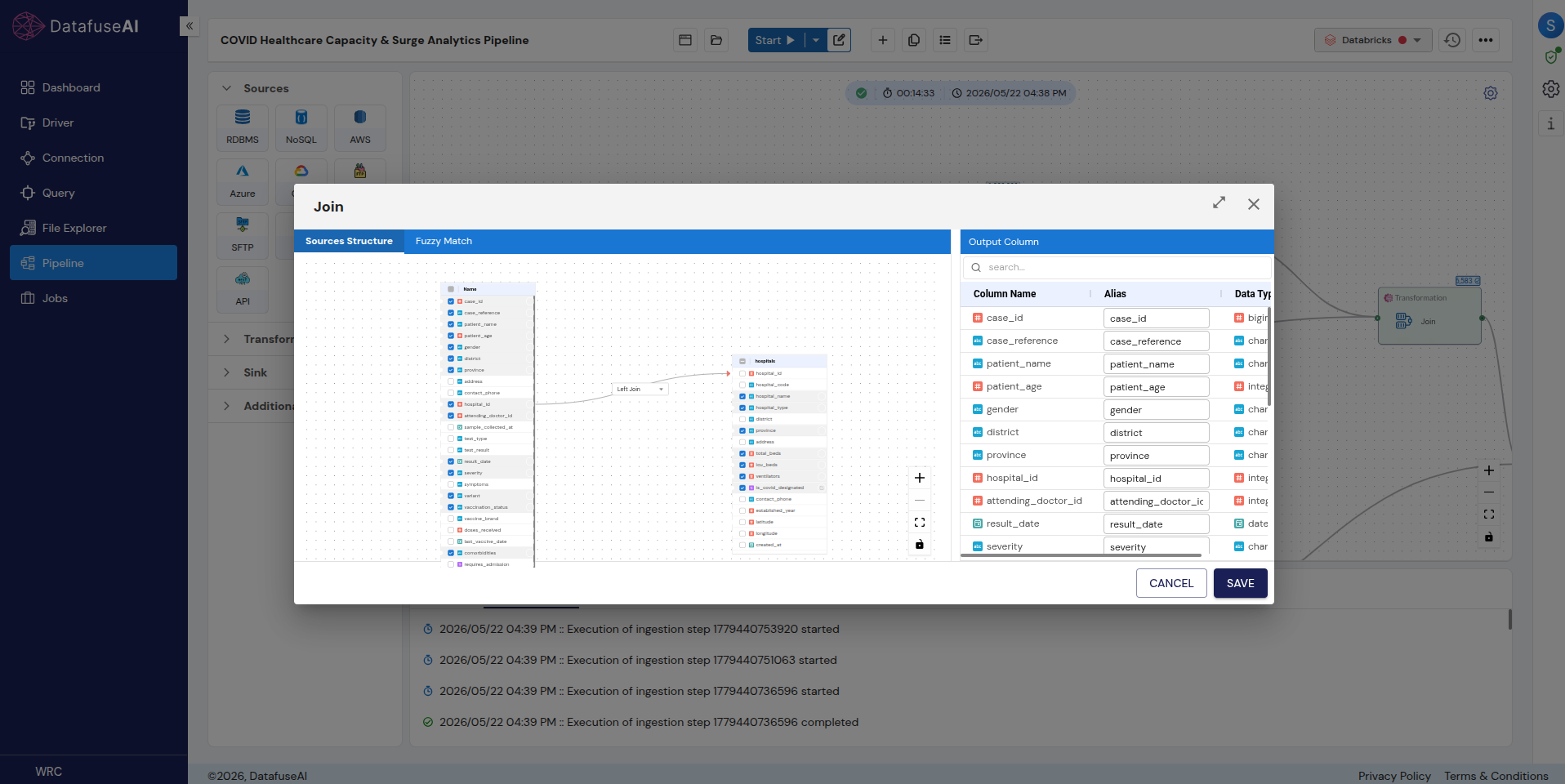
Task: Open Dashboard in the sidebar
Action: pyautogui.click(x=93, y=87)
